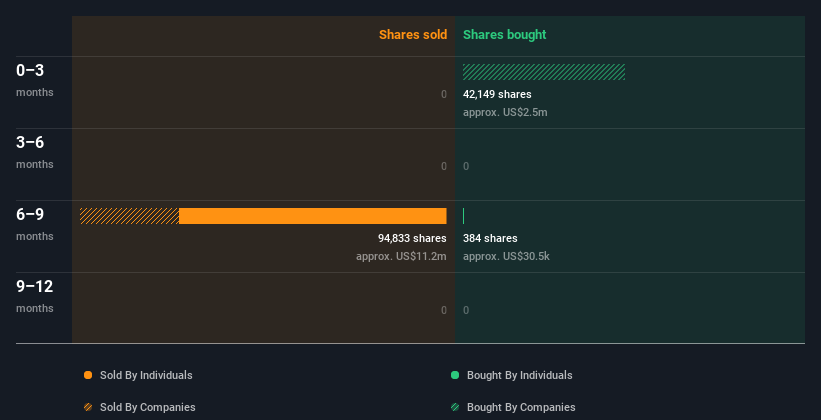Toggle the Bought By Companies legend label
The image size is (821, 420).
pos(521,407)
